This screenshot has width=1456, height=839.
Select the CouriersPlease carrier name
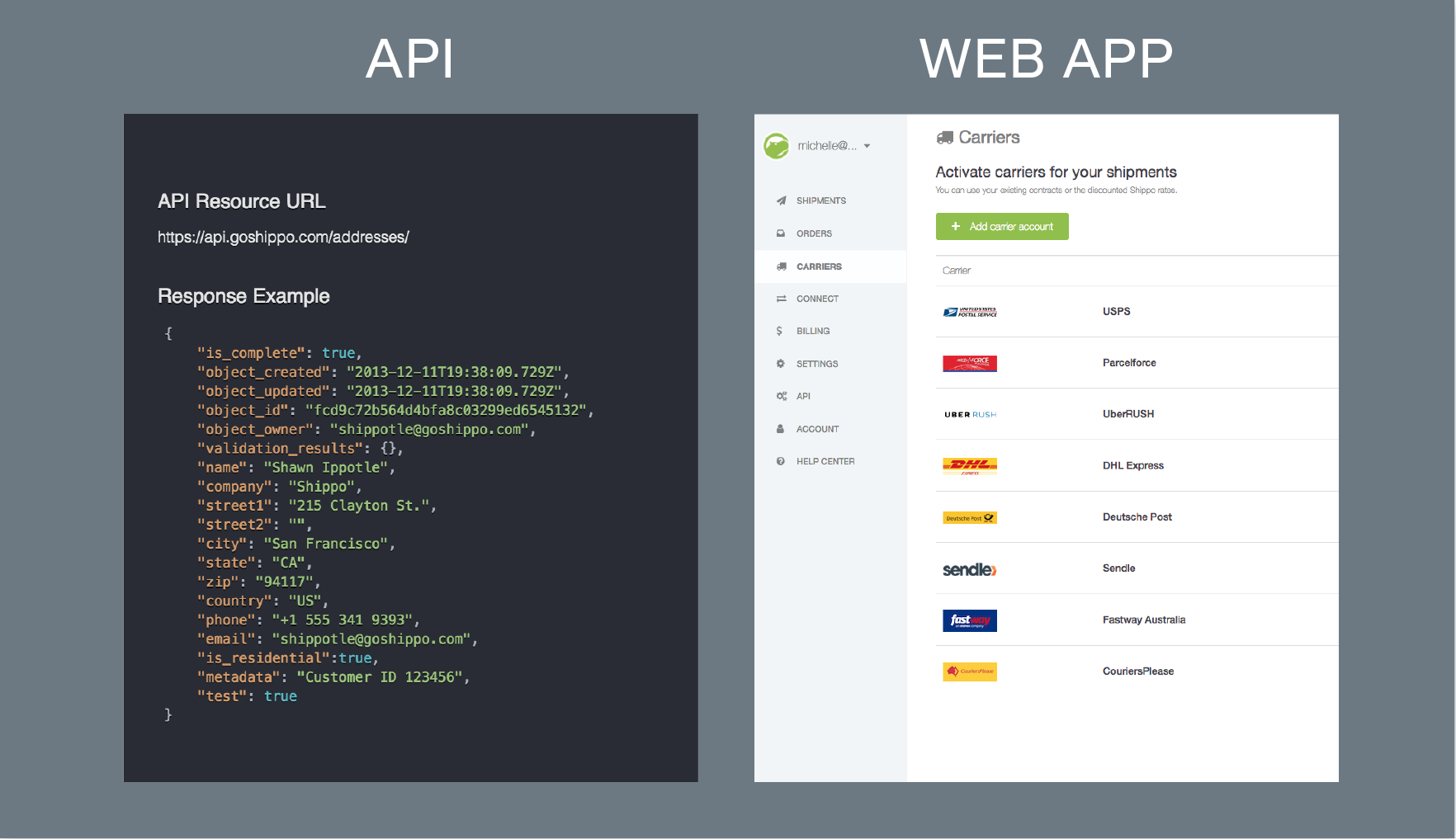click(x=1138, y=671)
